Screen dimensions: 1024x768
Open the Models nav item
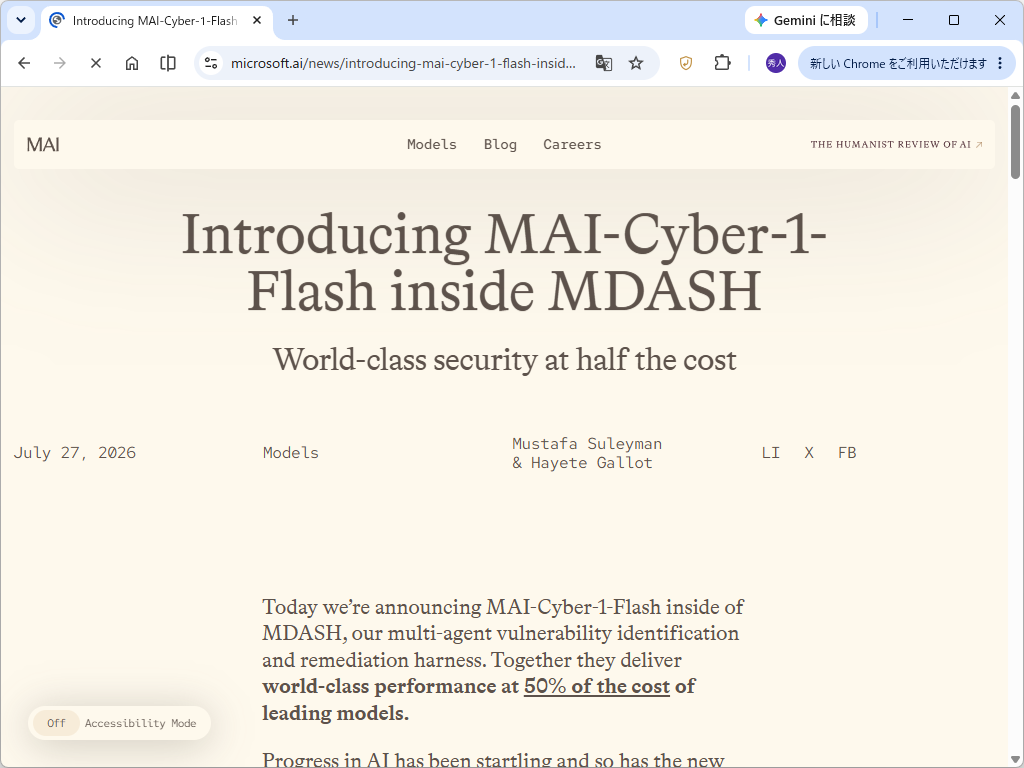(x=432, y=144)
